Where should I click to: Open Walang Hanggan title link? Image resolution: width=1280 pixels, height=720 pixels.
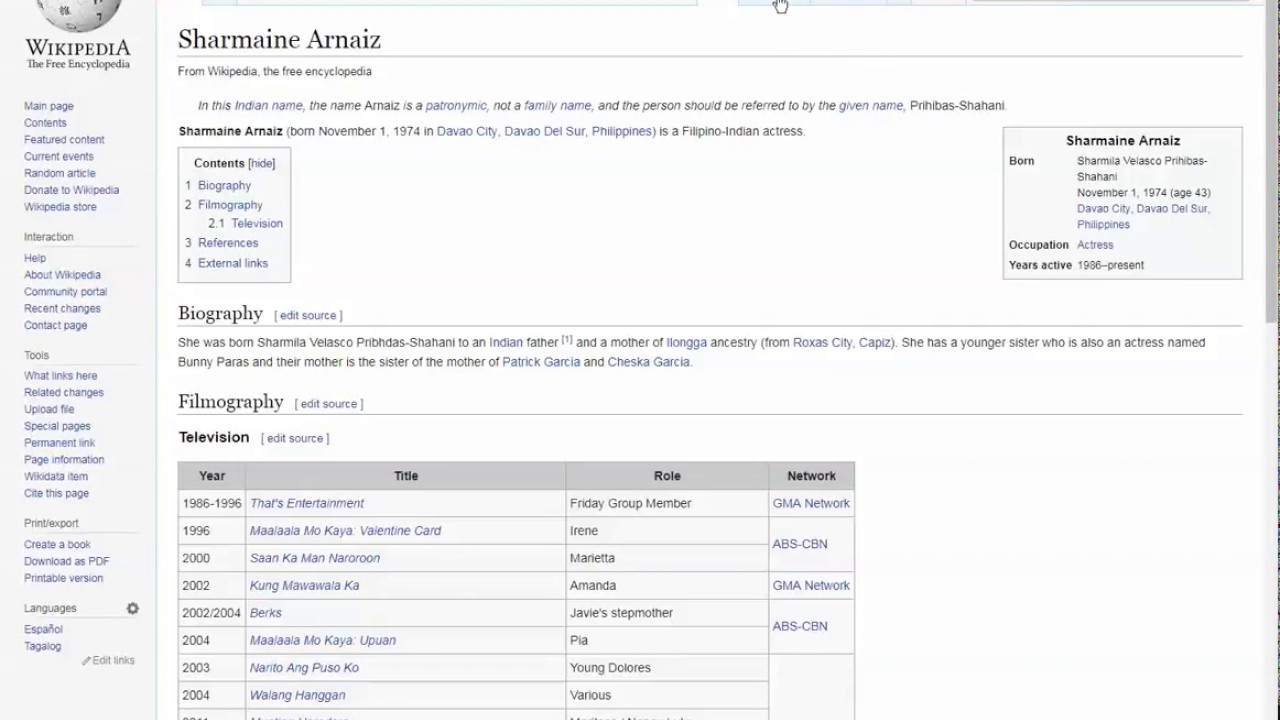298,695
